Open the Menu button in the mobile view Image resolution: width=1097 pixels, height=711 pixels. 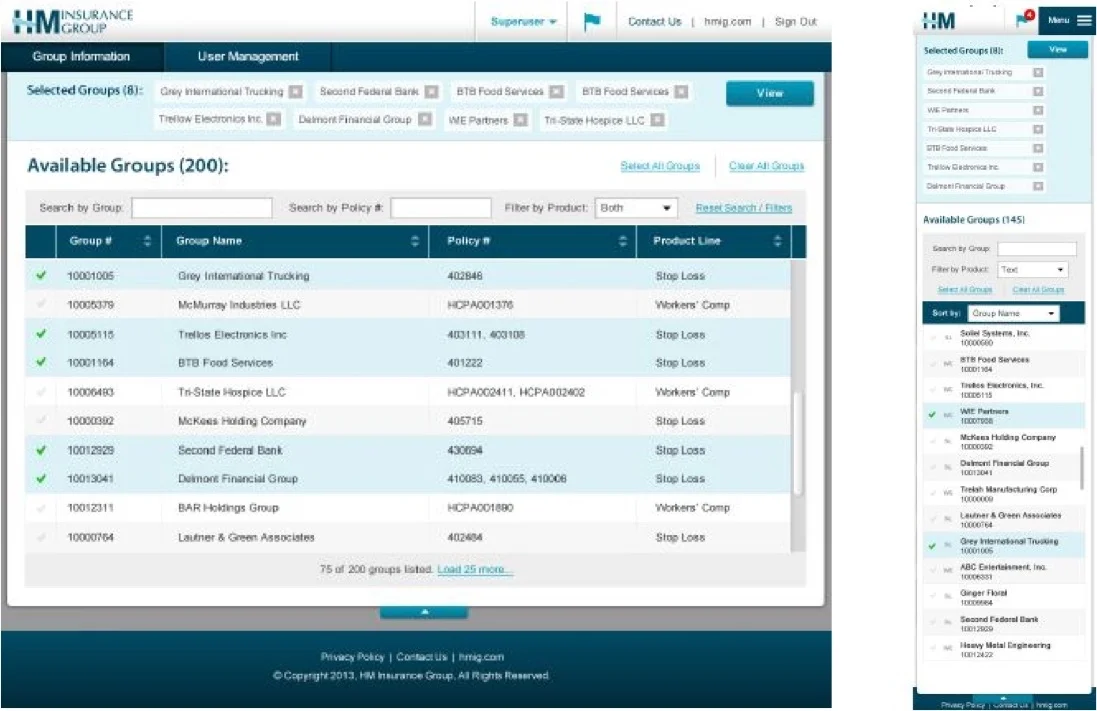(1068, 20)
